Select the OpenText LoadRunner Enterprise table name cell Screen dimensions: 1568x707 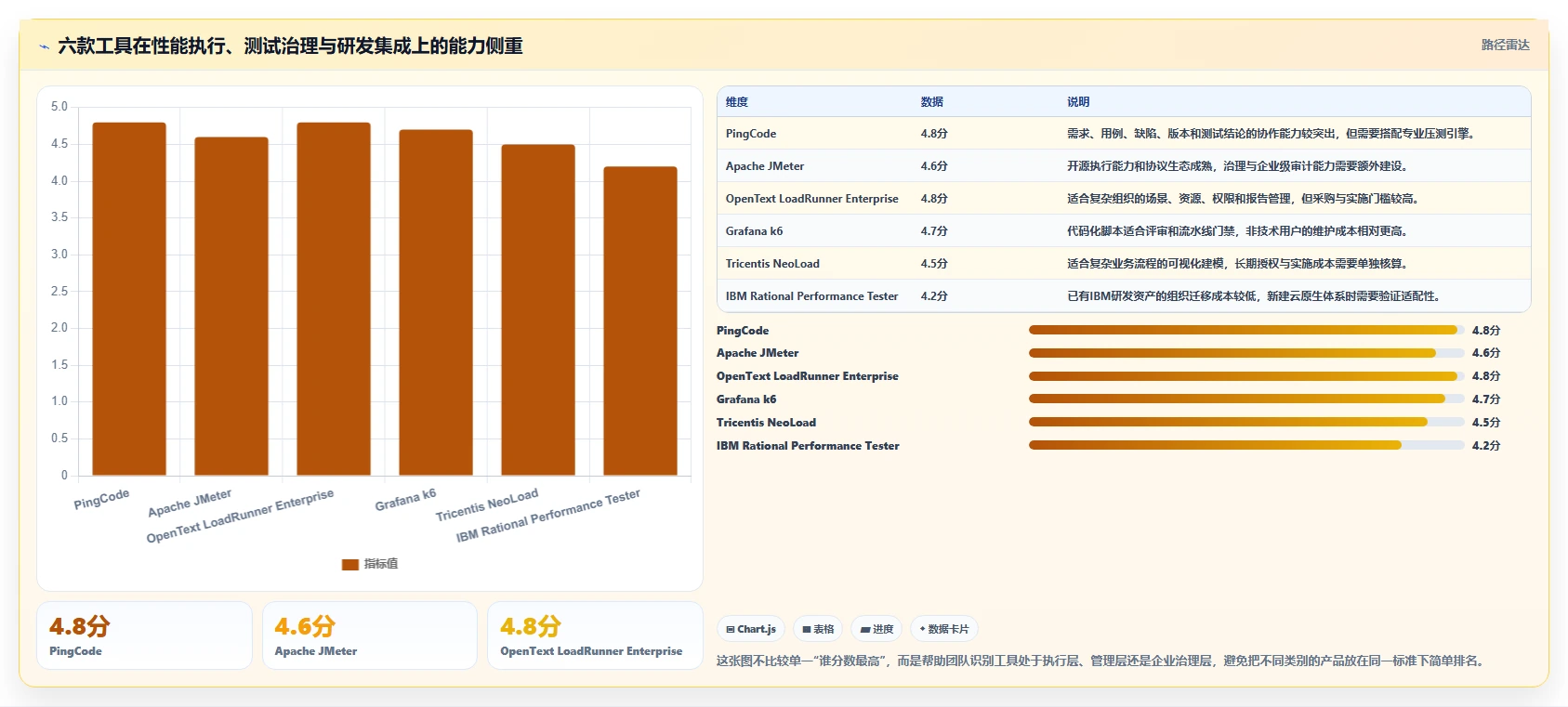click(x=812, y=199)
